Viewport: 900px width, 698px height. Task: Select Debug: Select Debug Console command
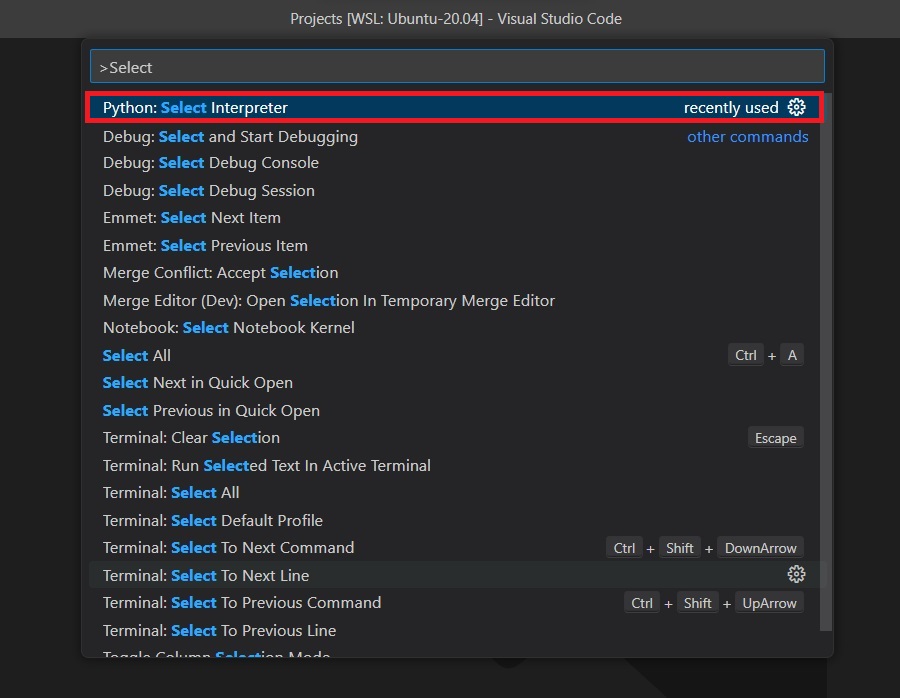455,163
